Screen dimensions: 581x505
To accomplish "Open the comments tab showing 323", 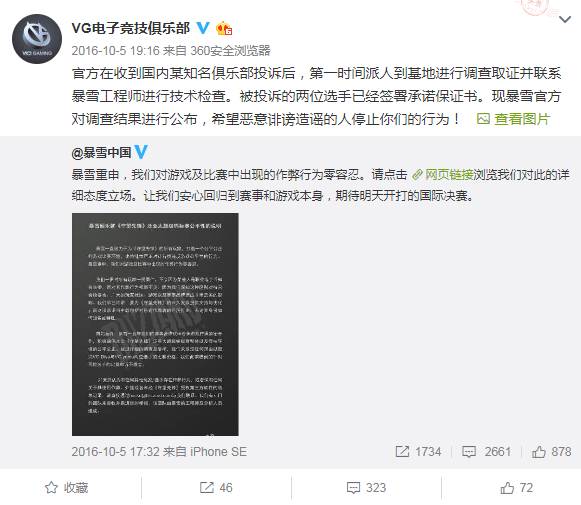I will click(x=366, y=488).
